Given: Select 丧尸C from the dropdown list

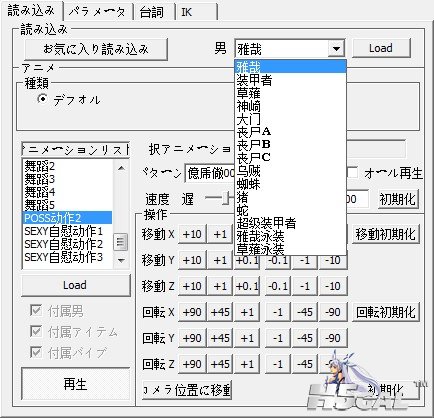Looking at the screenshot, I should click(x=291, y=158).
